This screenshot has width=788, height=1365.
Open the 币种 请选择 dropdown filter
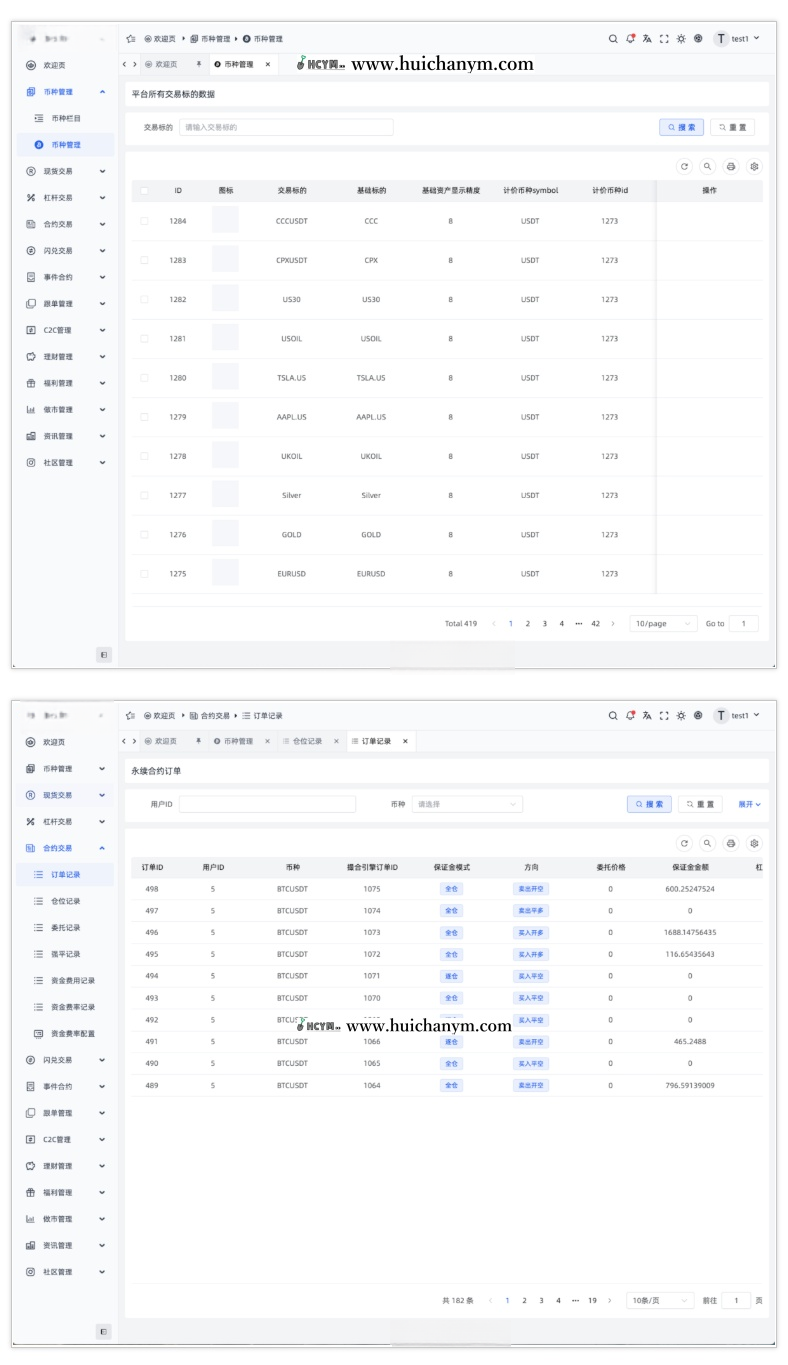click(x=467, y=804)
